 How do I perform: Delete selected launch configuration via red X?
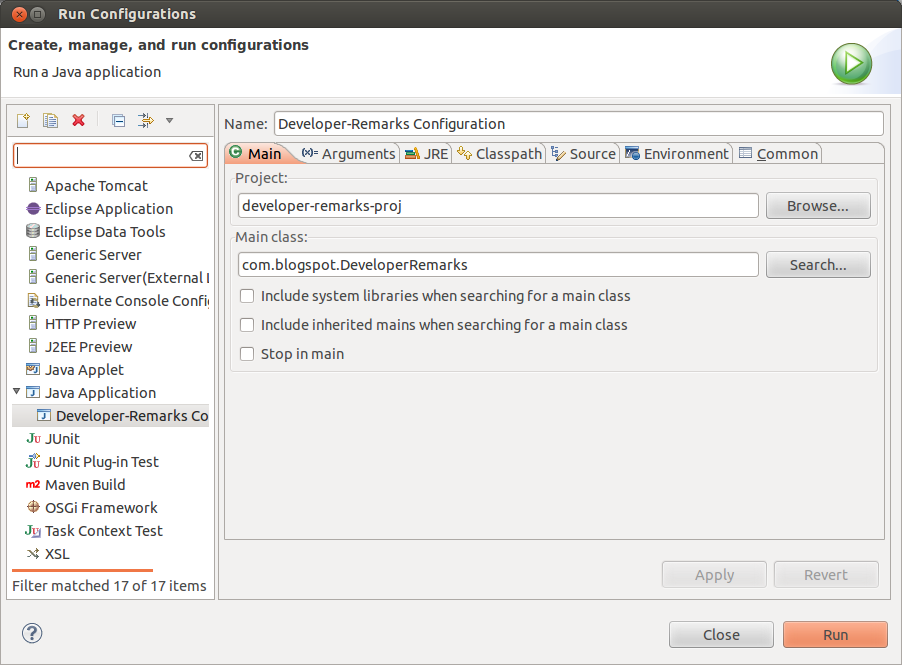point(79,121)
